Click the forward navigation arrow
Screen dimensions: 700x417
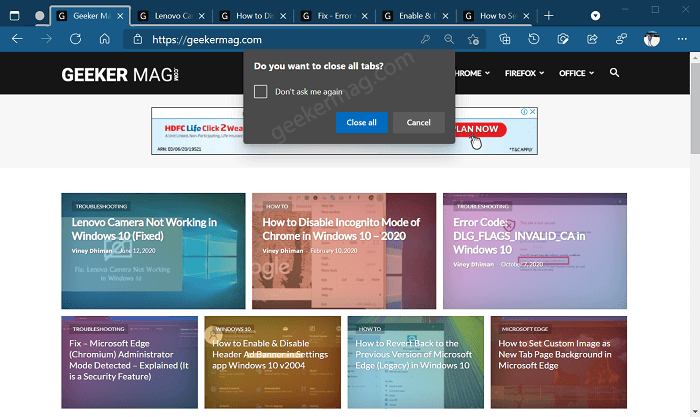coord(46,39)
